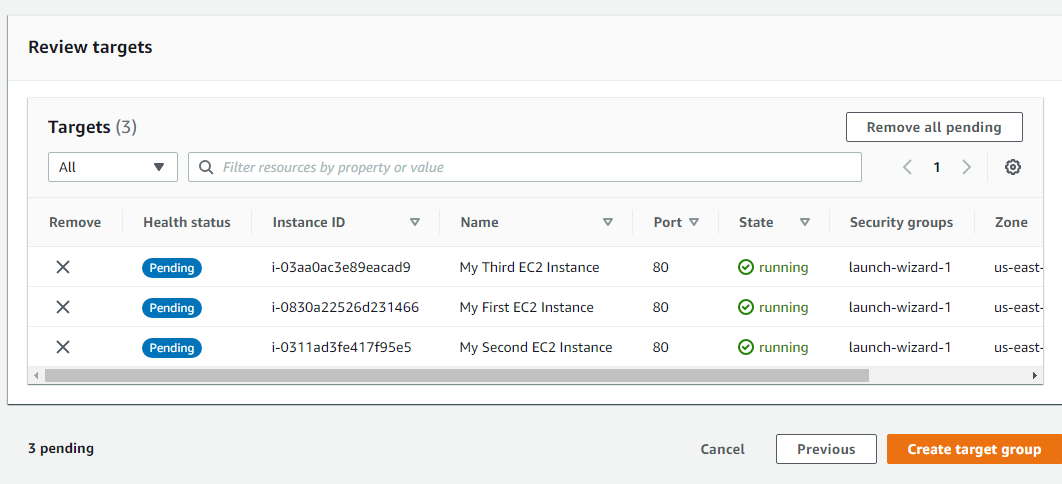Sort by State column arrow
The height and width of the screenshot is (484, 1062).
[805, 222]
